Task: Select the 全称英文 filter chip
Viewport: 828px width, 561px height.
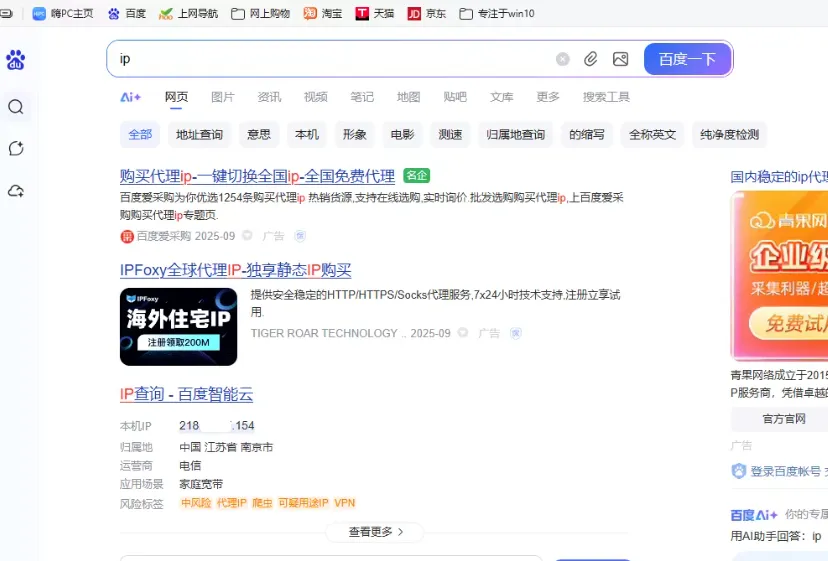Action: 653,135
